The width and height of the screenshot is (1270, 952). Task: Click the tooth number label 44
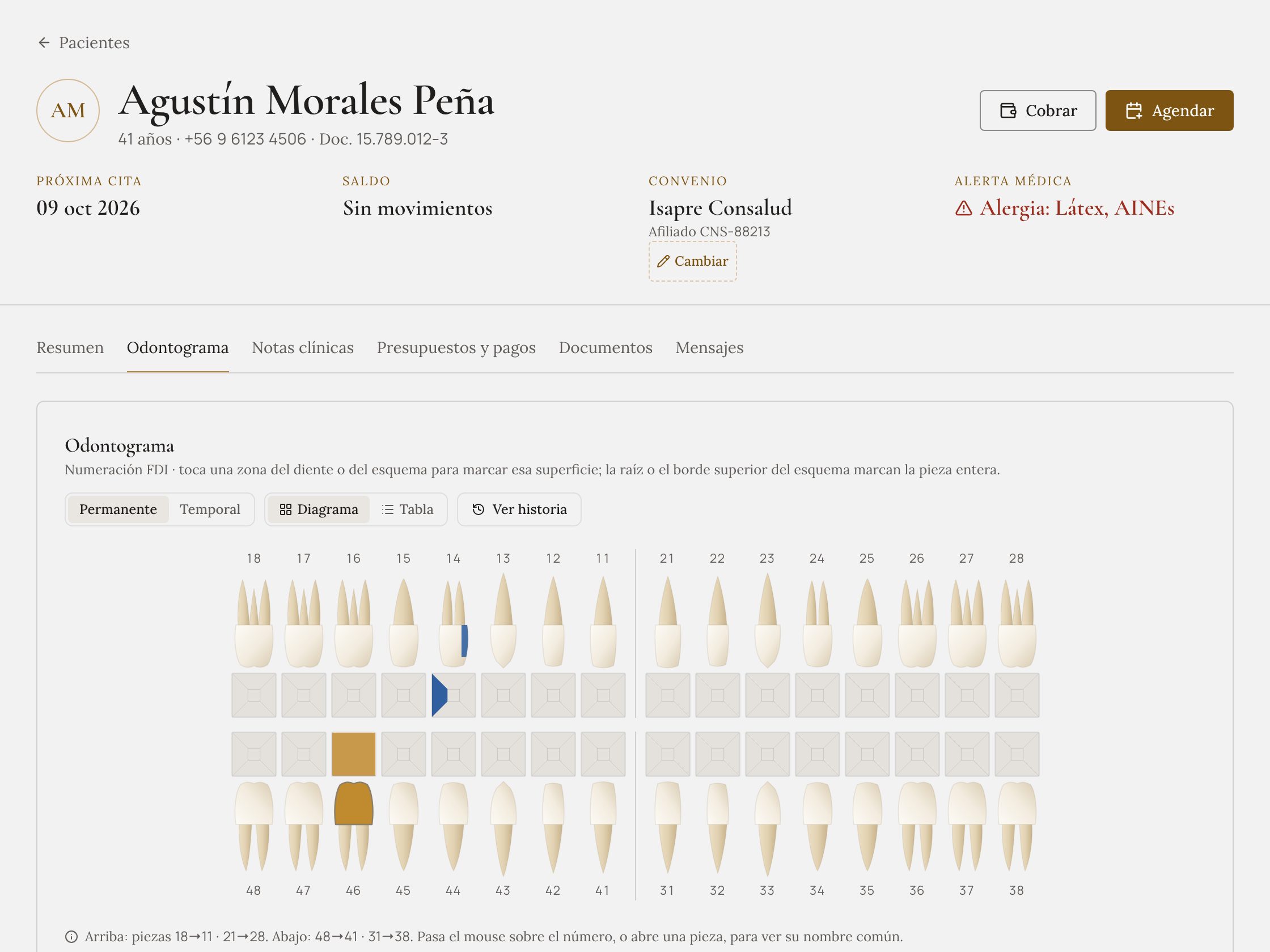click(453, 891)
